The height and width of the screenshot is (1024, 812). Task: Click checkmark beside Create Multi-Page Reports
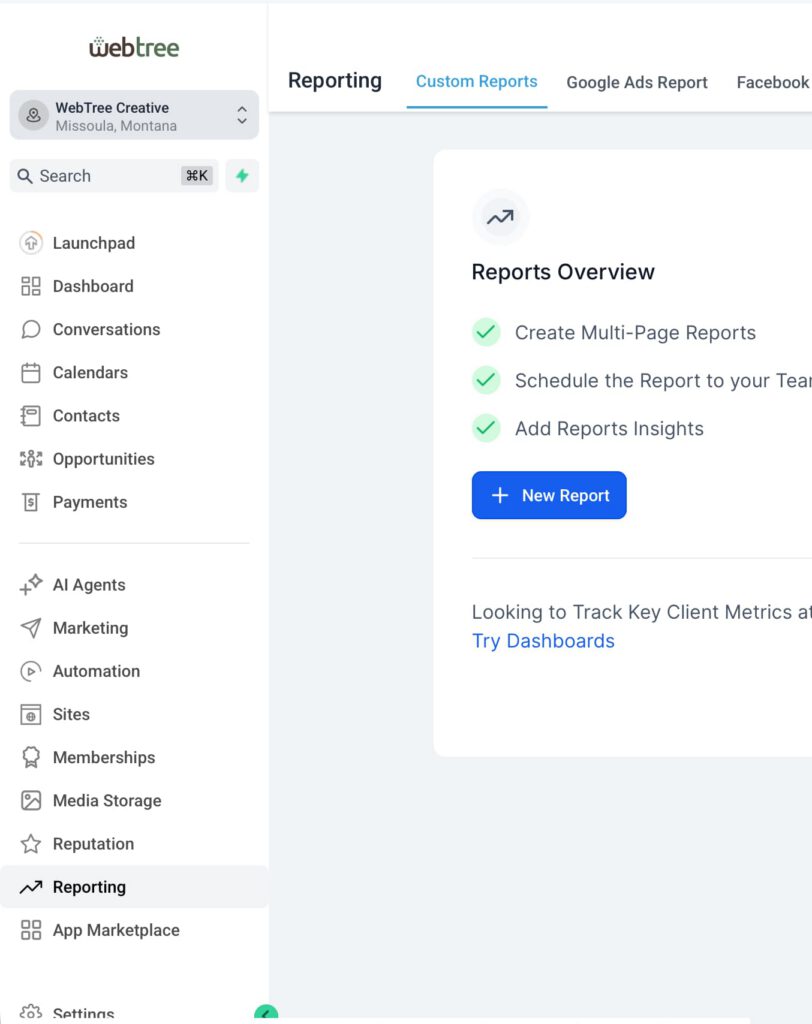click(x=486, y=332)
